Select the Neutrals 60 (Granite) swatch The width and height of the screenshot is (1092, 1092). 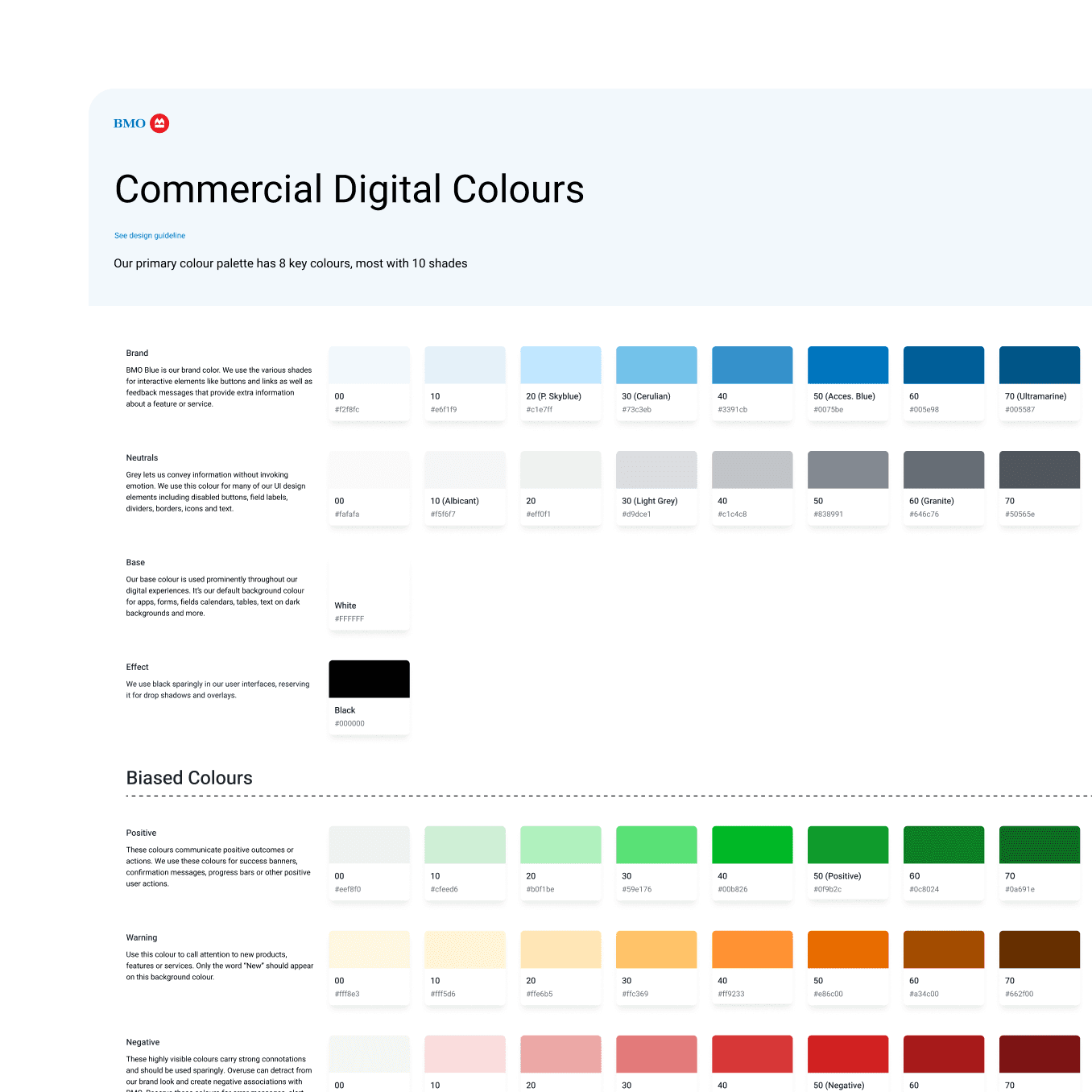point(943,469)
